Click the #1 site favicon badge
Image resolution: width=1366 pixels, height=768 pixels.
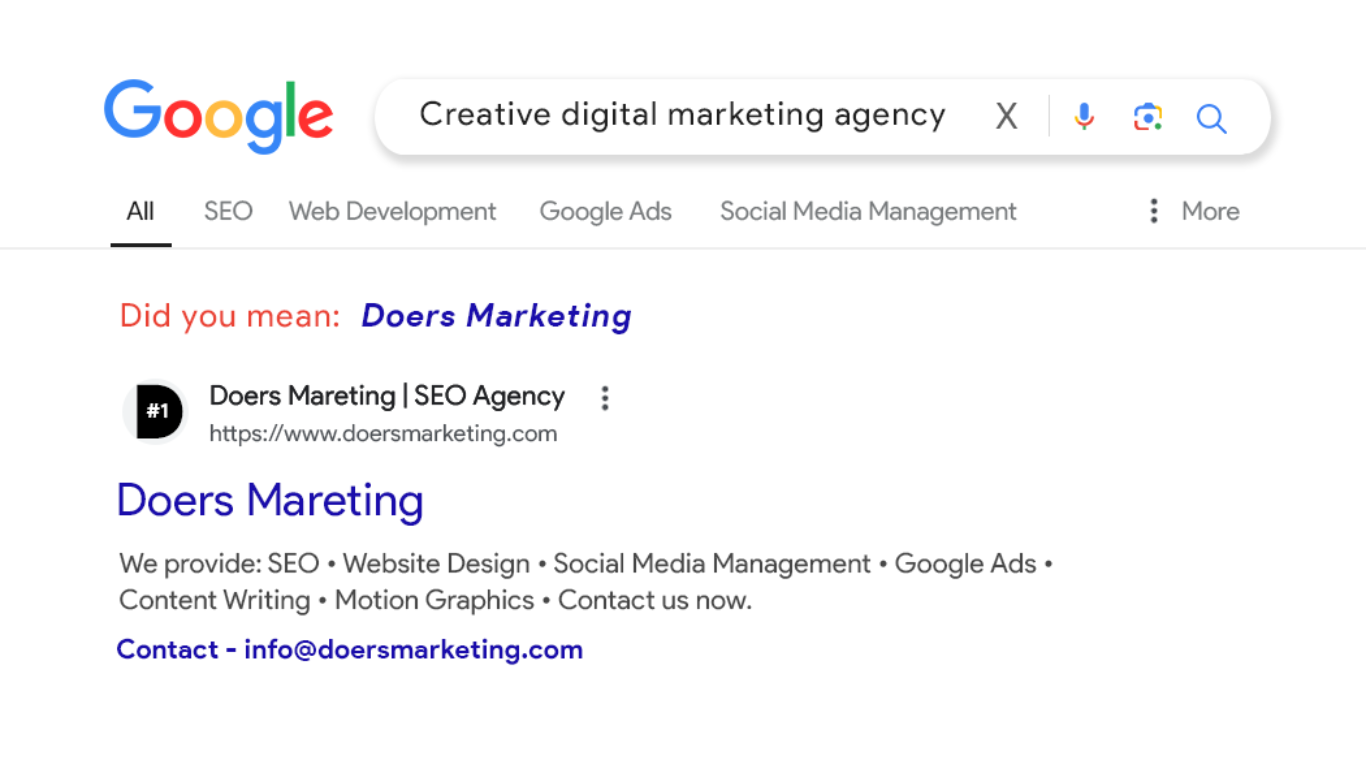tap(155, 411)
